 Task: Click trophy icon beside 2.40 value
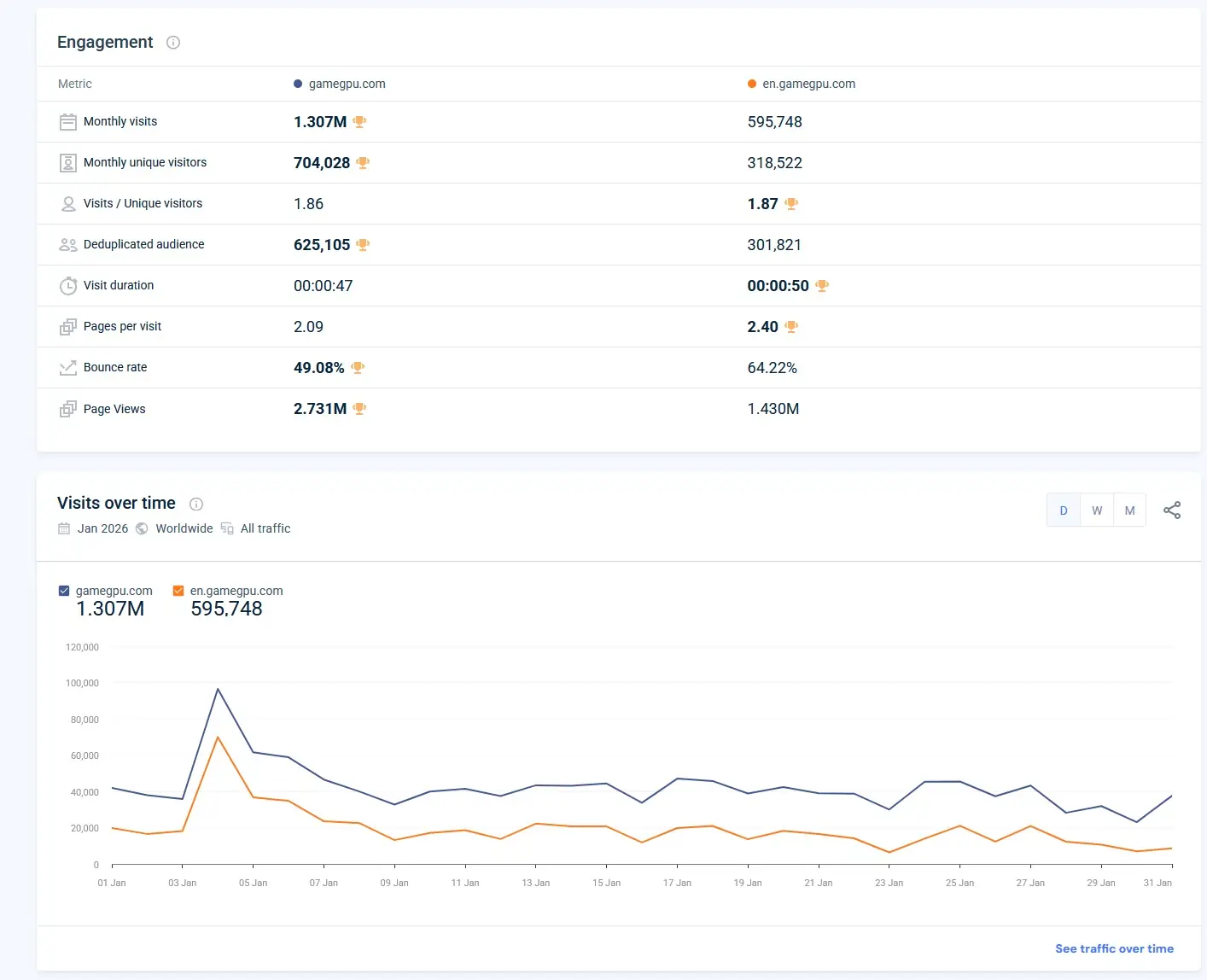791,327
